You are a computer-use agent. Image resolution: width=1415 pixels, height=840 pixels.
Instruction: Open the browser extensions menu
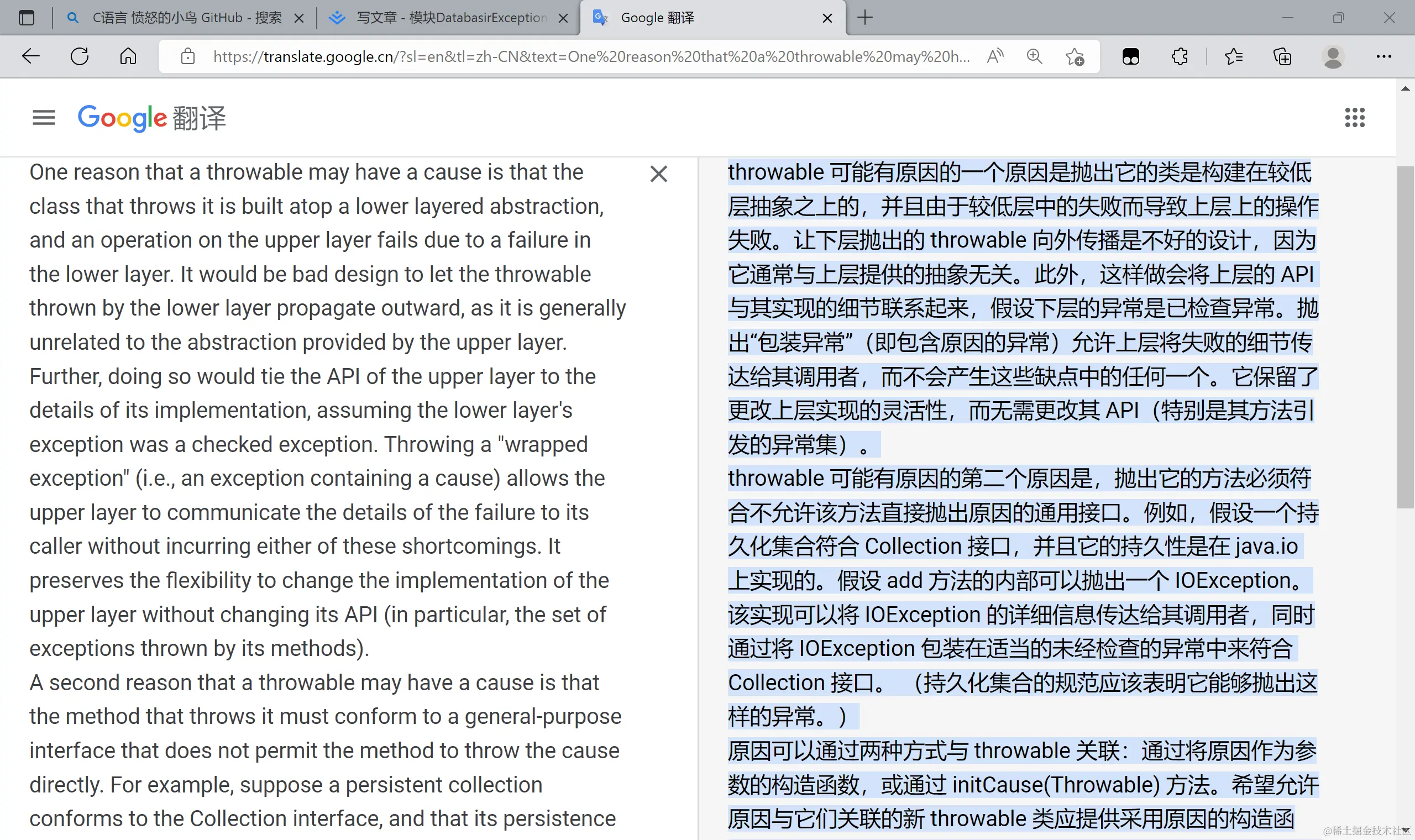[1179, 56]
